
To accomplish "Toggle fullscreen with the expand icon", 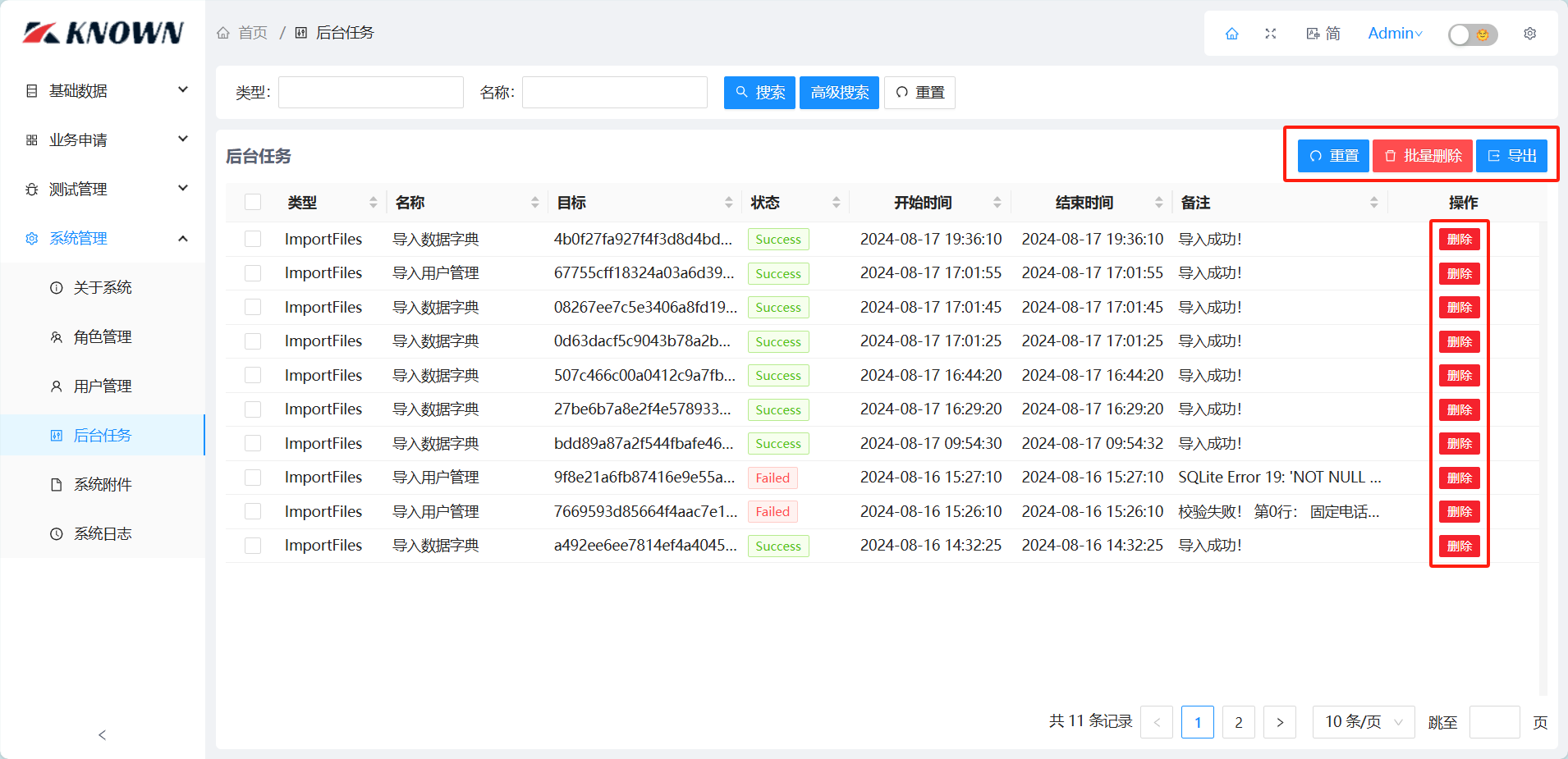I will (x=1271, y=34).
